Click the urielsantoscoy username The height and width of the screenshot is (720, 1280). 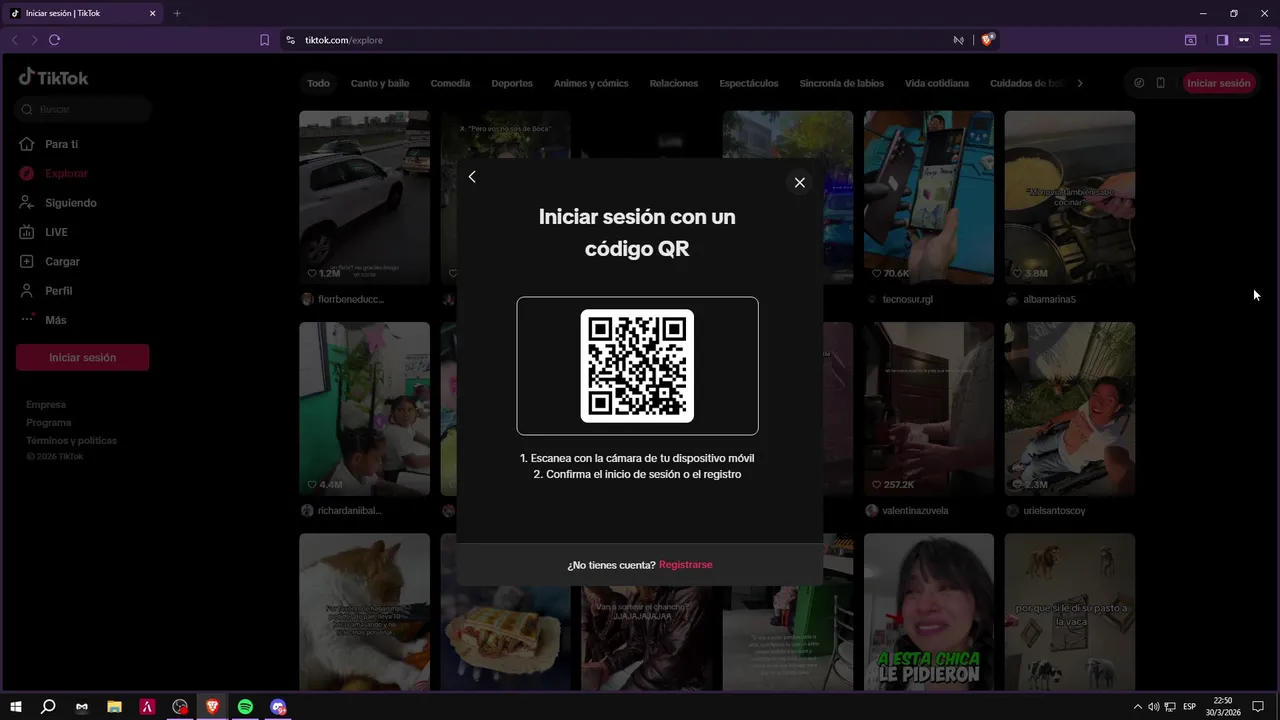coord(1054,511)
